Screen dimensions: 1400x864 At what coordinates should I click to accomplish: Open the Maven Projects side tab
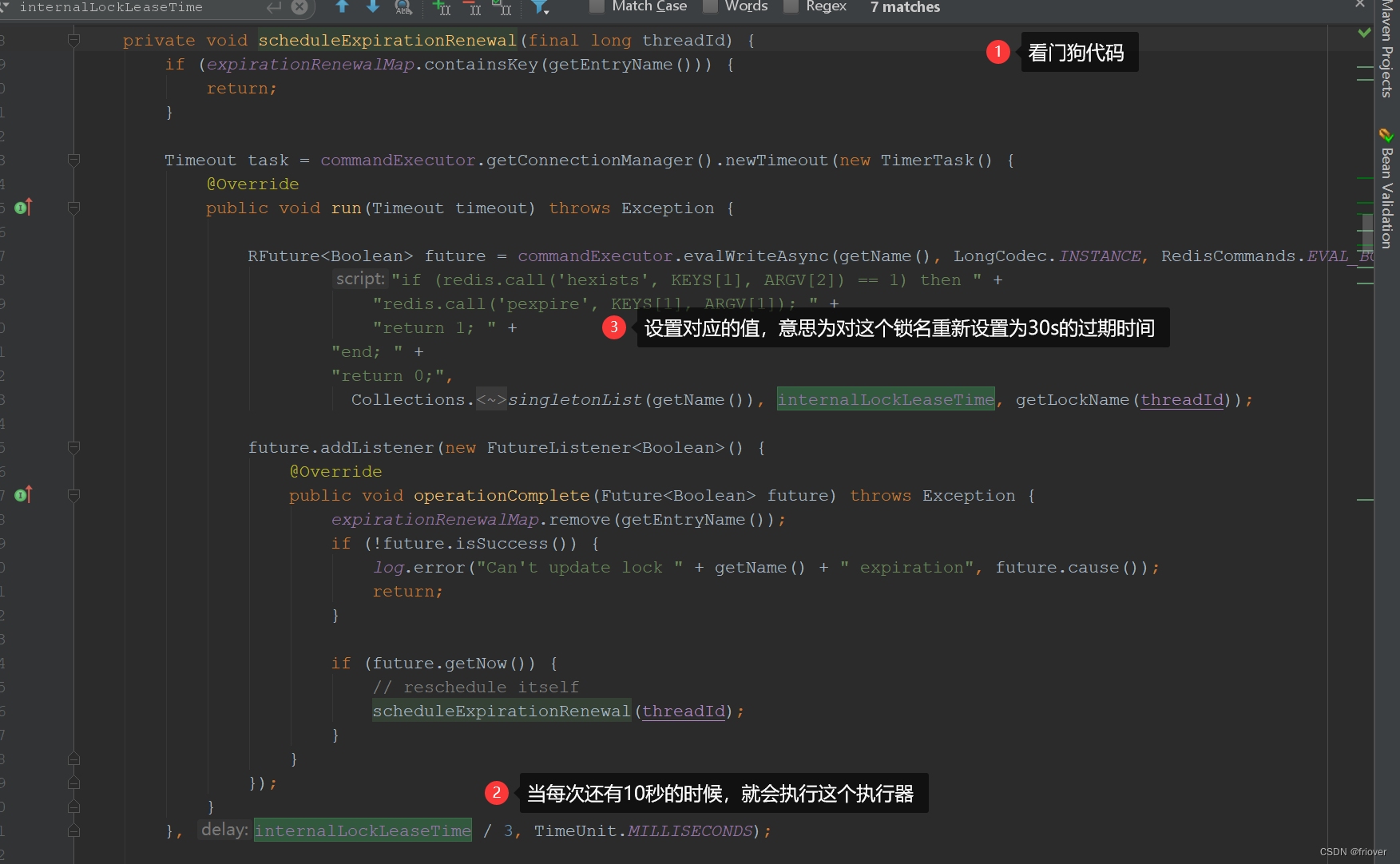pos(1387,49)
